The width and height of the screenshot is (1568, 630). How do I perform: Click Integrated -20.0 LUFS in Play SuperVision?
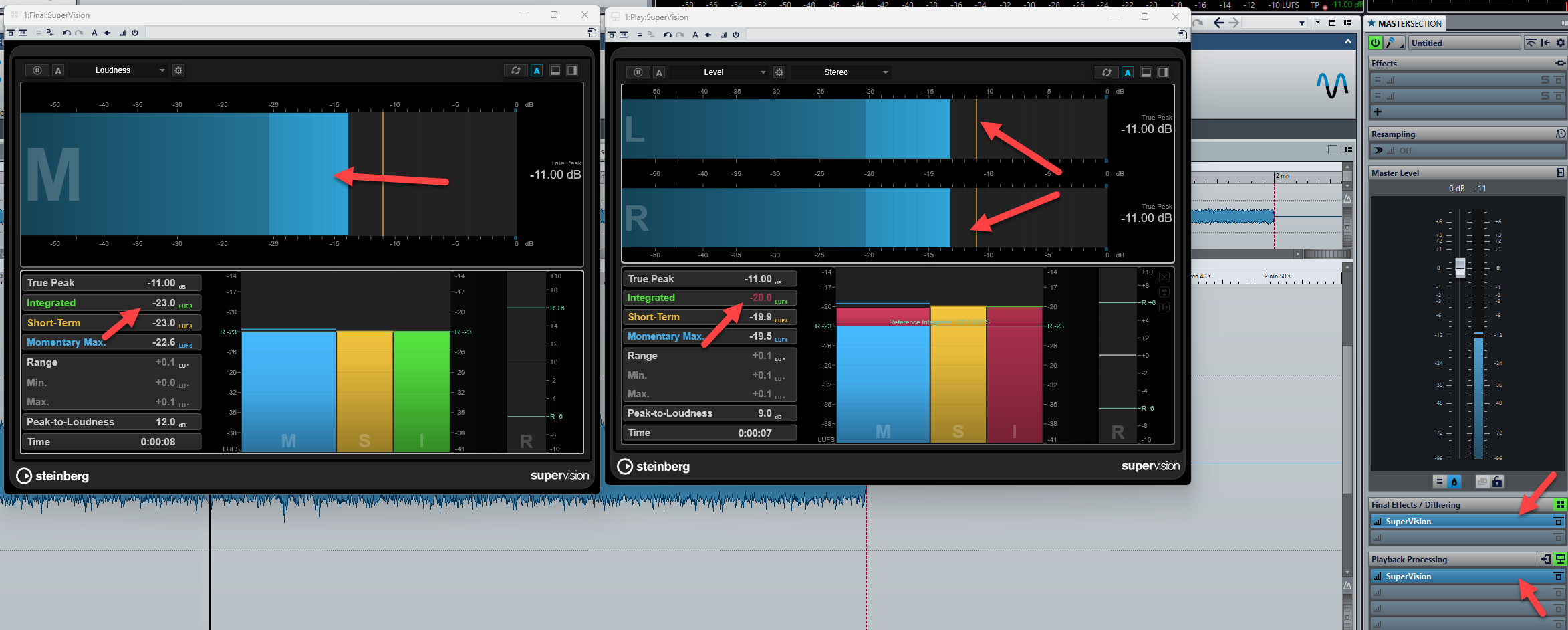pyautogui.click(x=709, y=298)
